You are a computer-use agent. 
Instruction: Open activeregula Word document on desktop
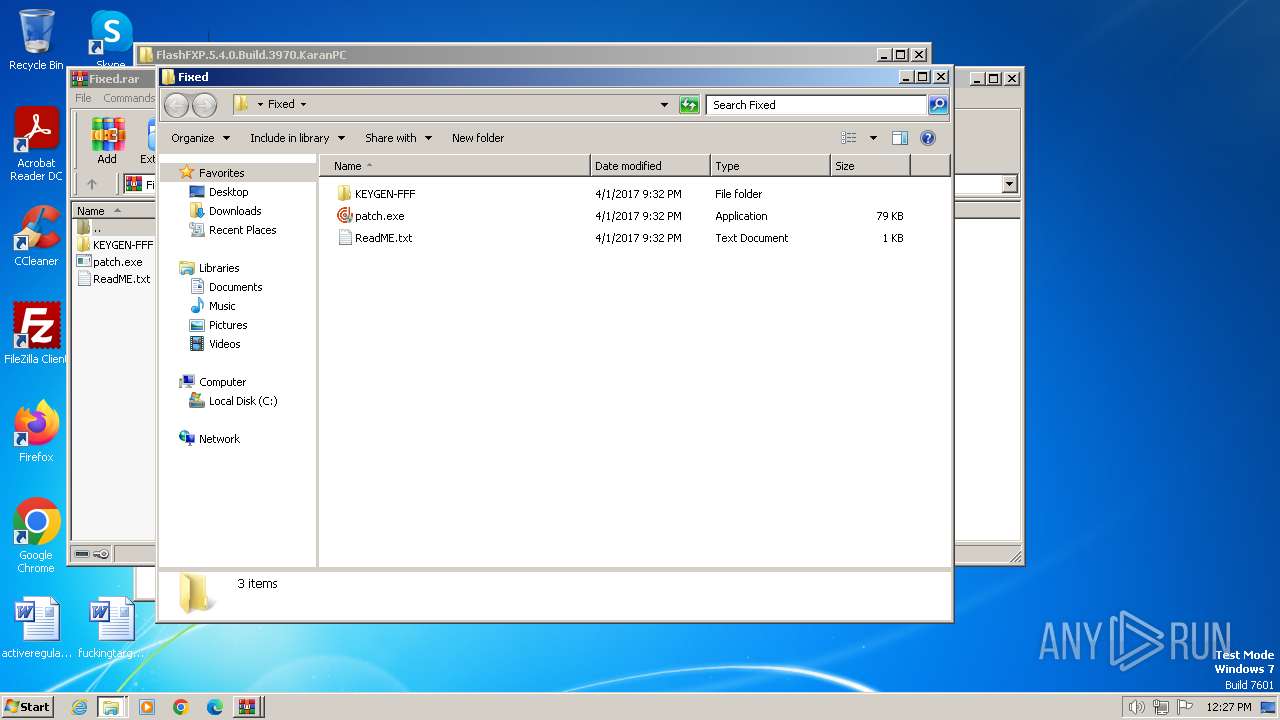click(x=36, y=628)
